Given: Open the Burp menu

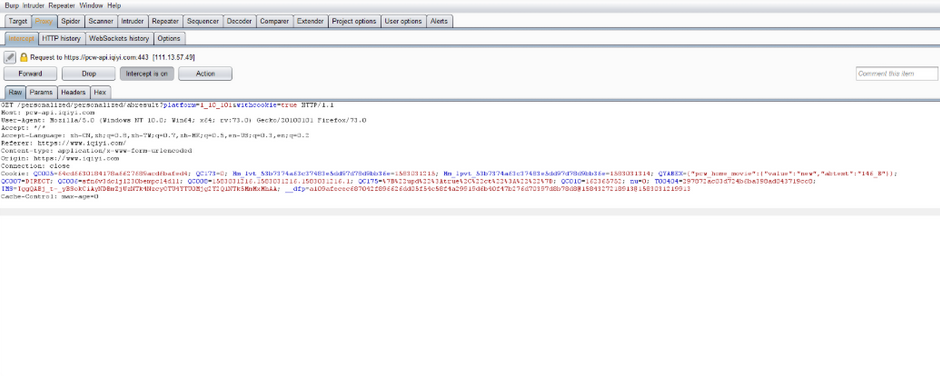Looking at the screenshot, I should click(12, 5).
